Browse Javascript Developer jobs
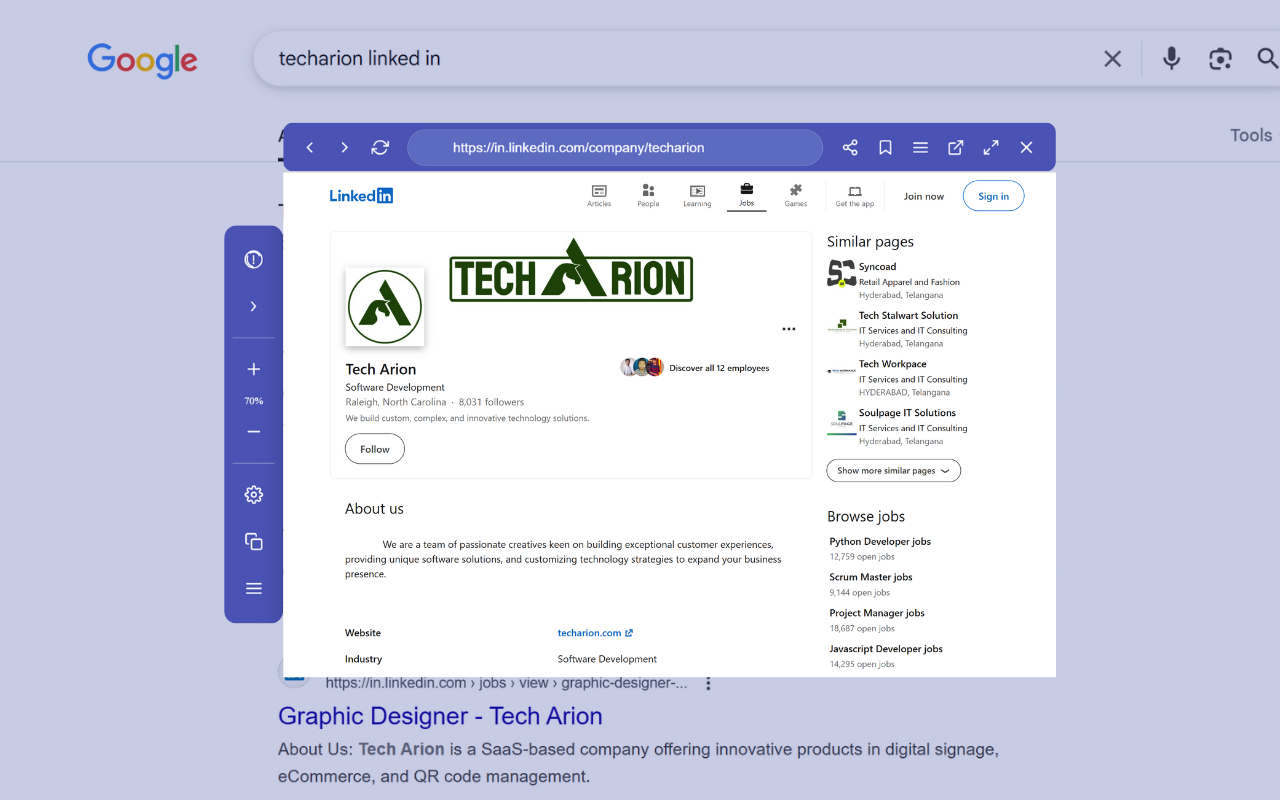Viewport: 1280px width, 800px height. tap(886, 649)
